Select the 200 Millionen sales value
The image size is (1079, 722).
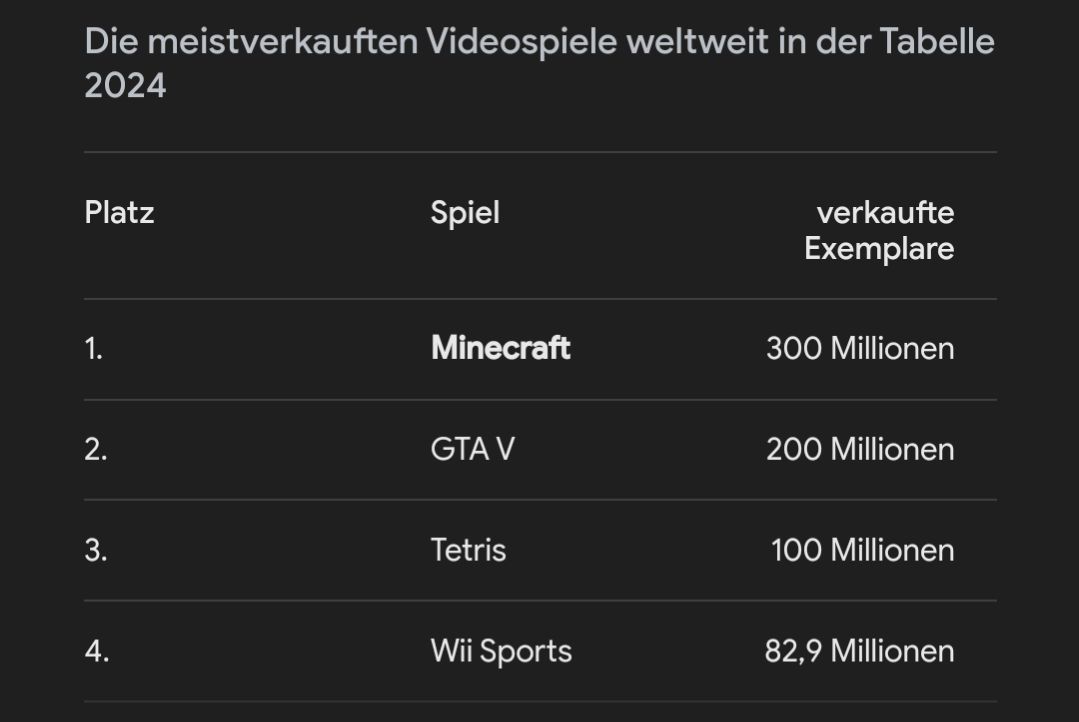coord(860,449)
